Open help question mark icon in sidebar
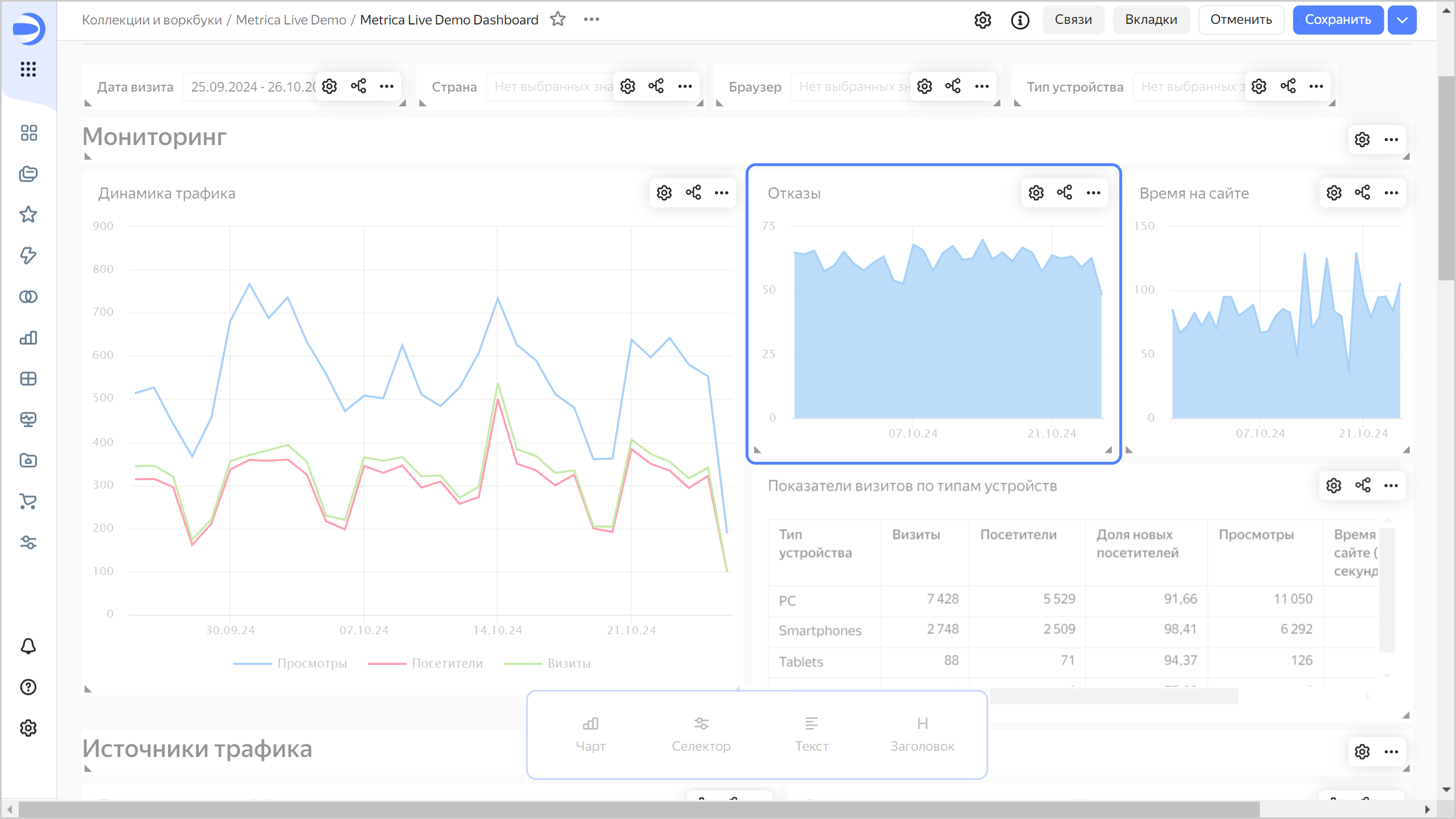 point(28,687)
